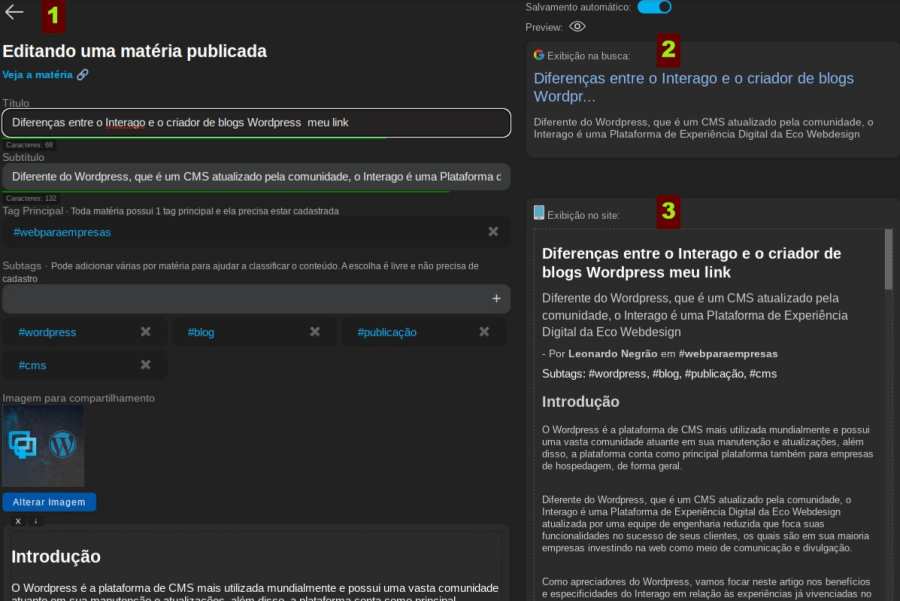
Task: Click #webparaempresas in the preview byline
Action: pyautogui.click(x=728, y=354)
